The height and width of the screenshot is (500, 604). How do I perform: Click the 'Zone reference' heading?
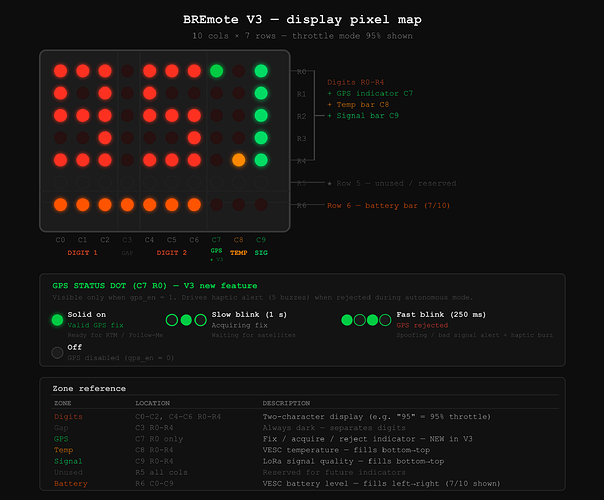click(89, 388)
